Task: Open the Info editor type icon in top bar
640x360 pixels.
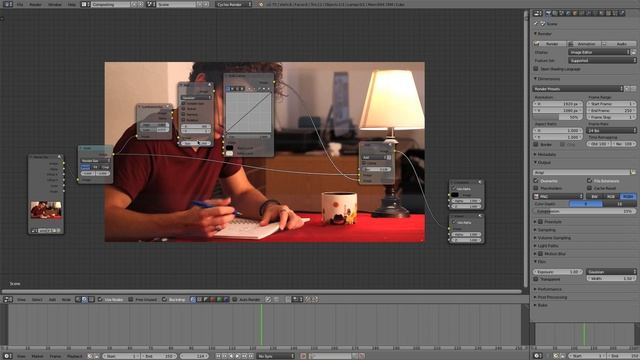Action: point(7,4)
